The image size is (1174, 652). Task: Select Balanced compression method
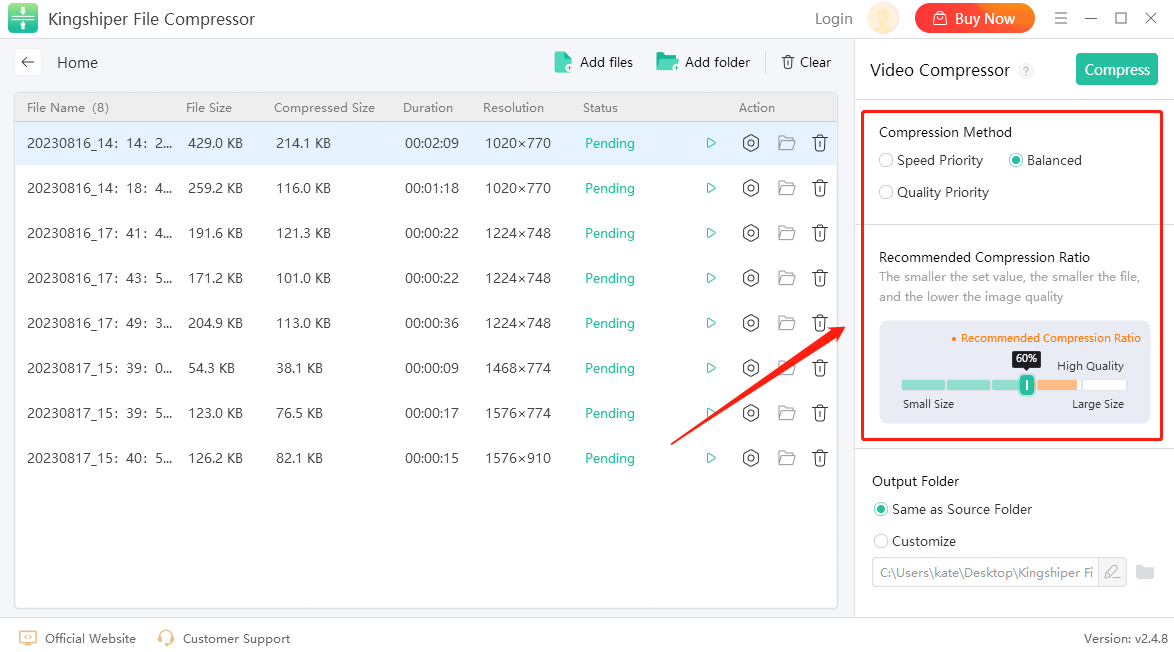click(x=1045, y=160)
